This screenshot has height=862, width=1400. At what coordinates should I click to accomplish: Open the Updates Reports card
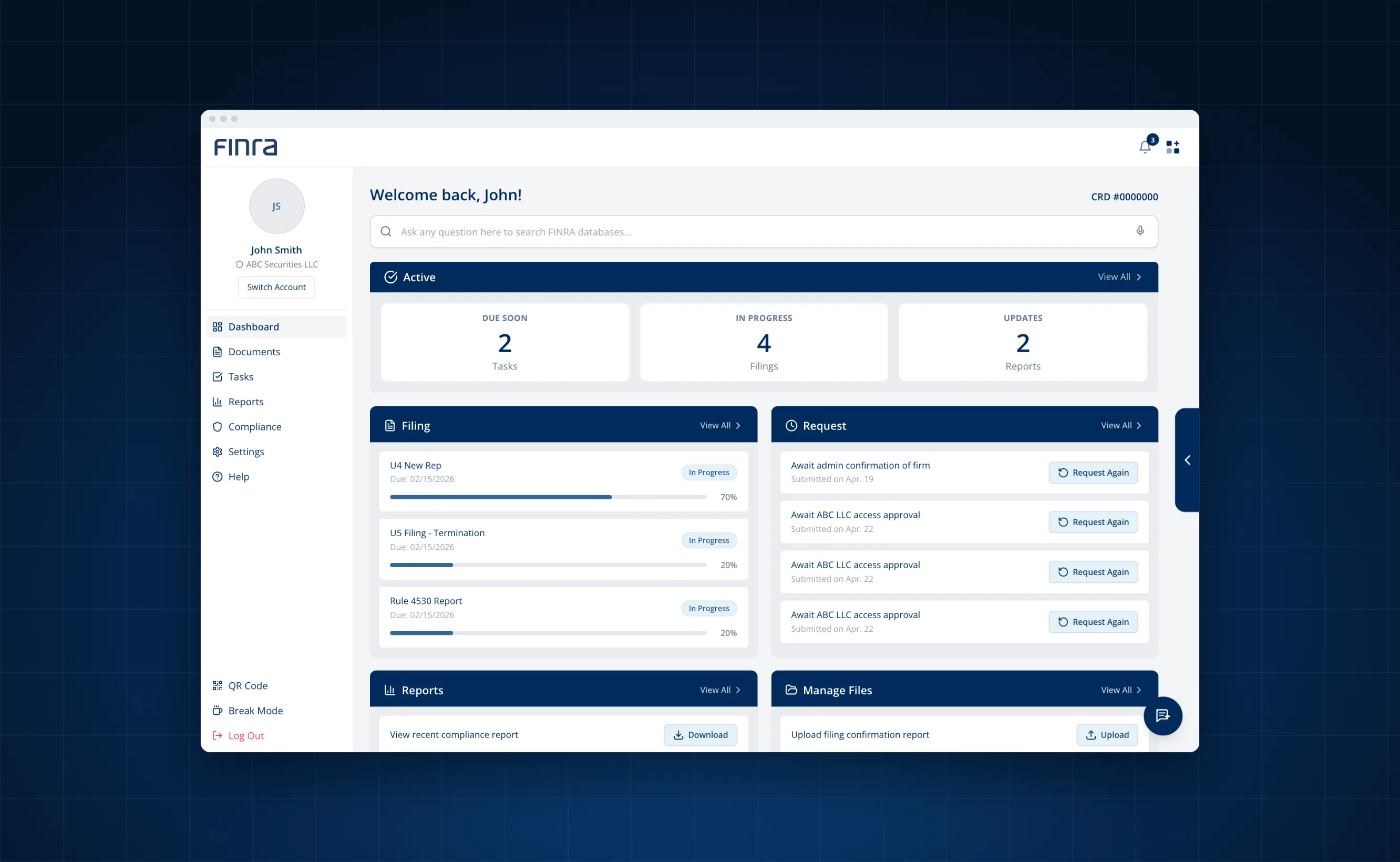coord(1023,342)
